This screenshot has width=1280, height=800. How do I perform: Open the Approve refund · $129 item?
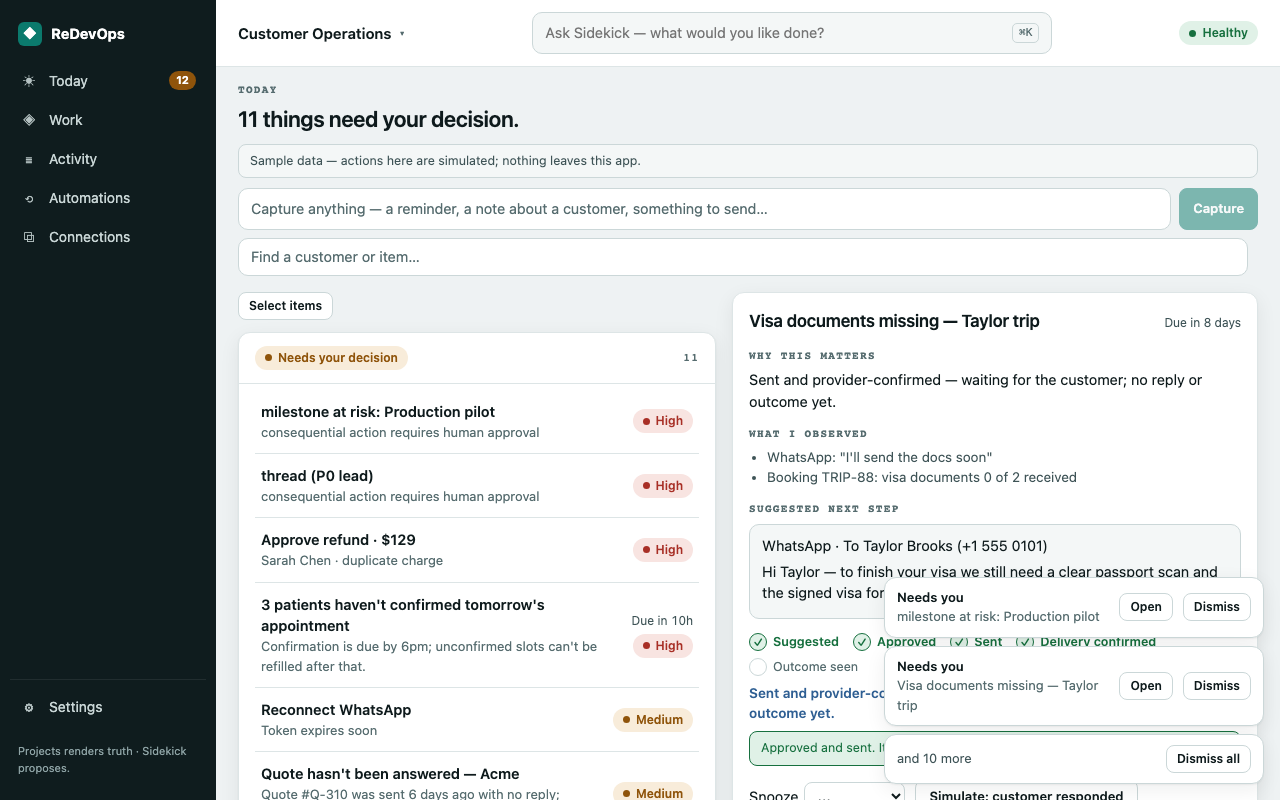[x=477, y=550]
